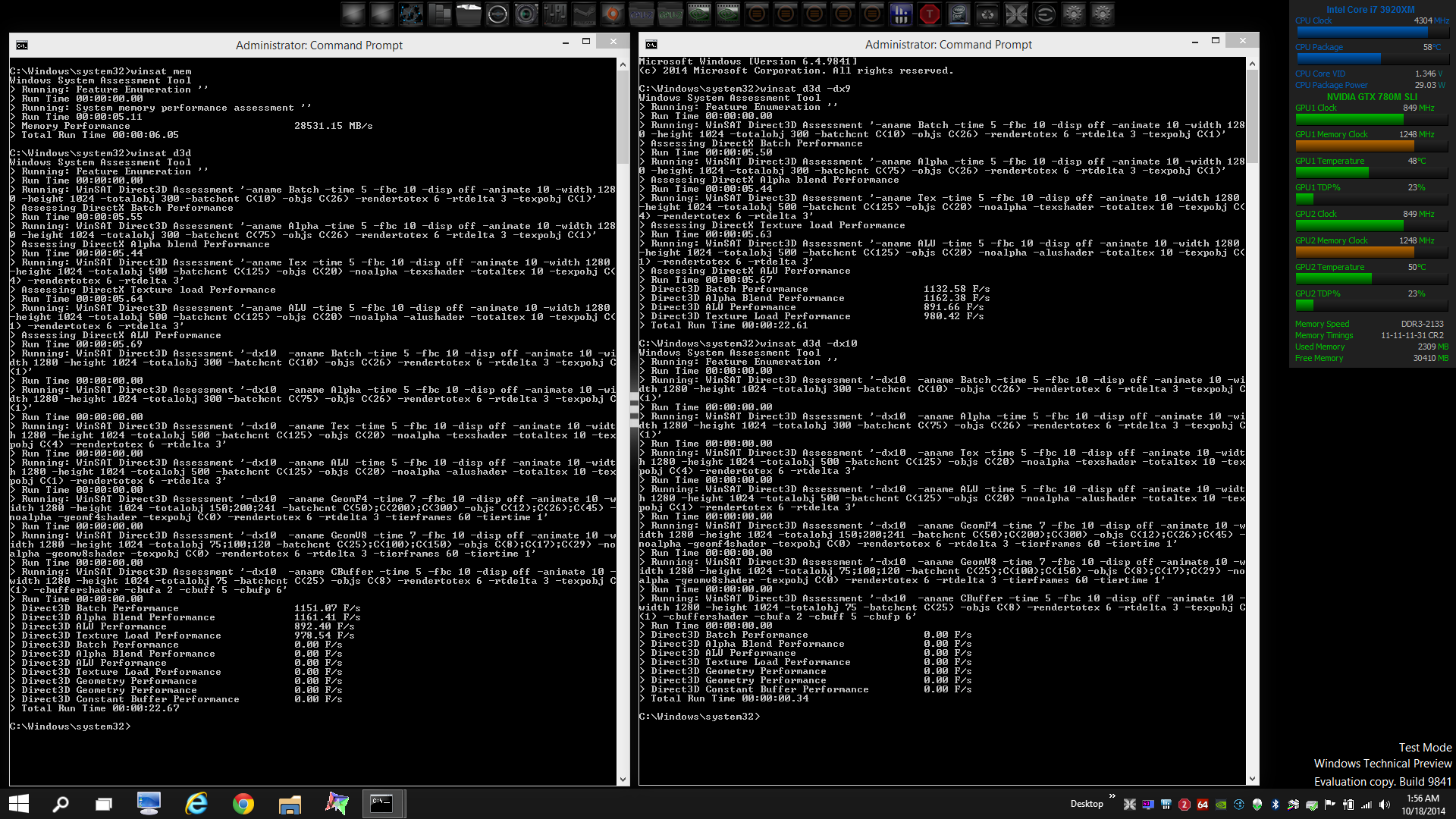Click the 1132.58 F/s batch result
1456x819 pixels.
[956, 289]
